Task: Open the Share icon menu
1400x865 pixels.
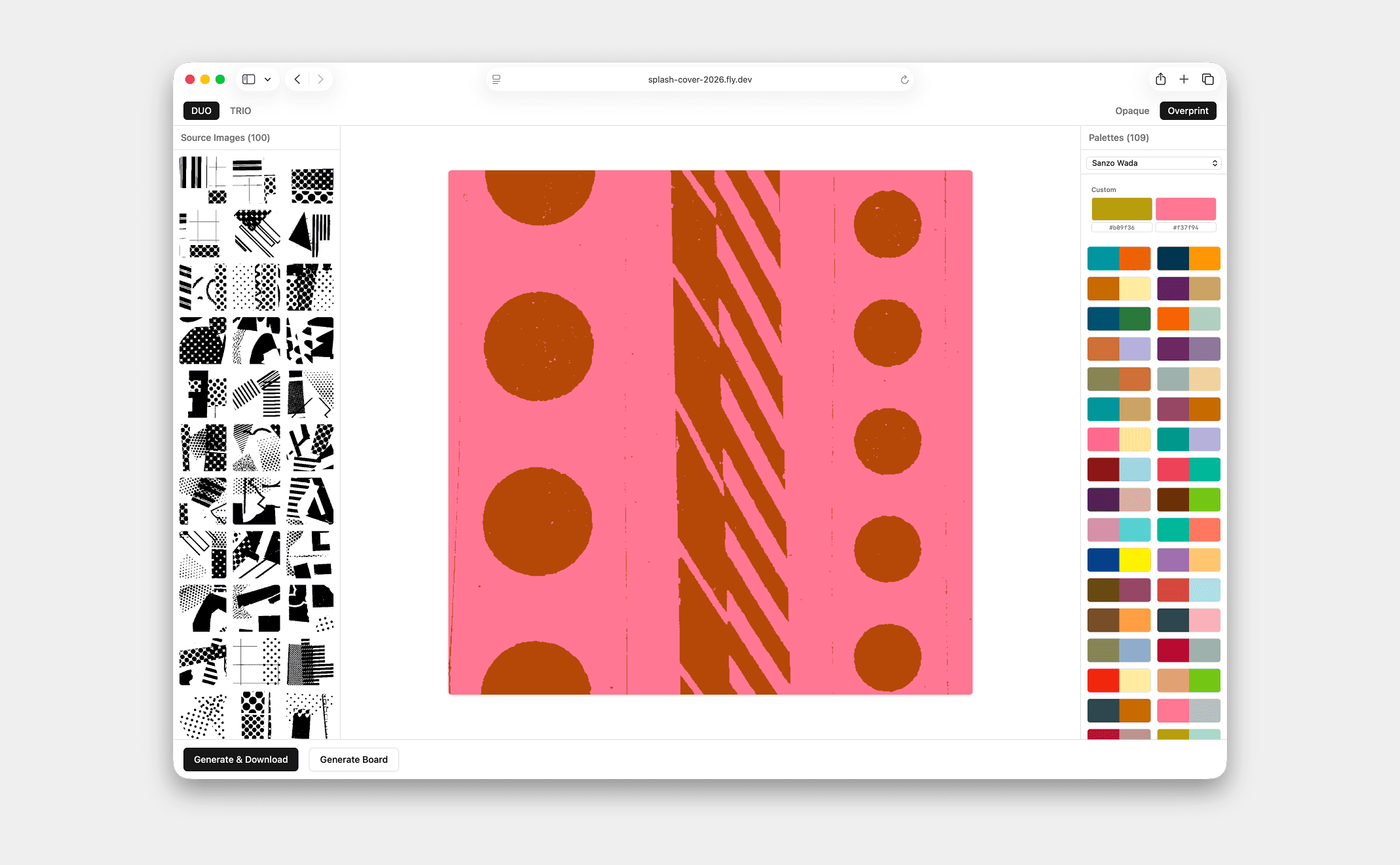Action: point(1160,79)
